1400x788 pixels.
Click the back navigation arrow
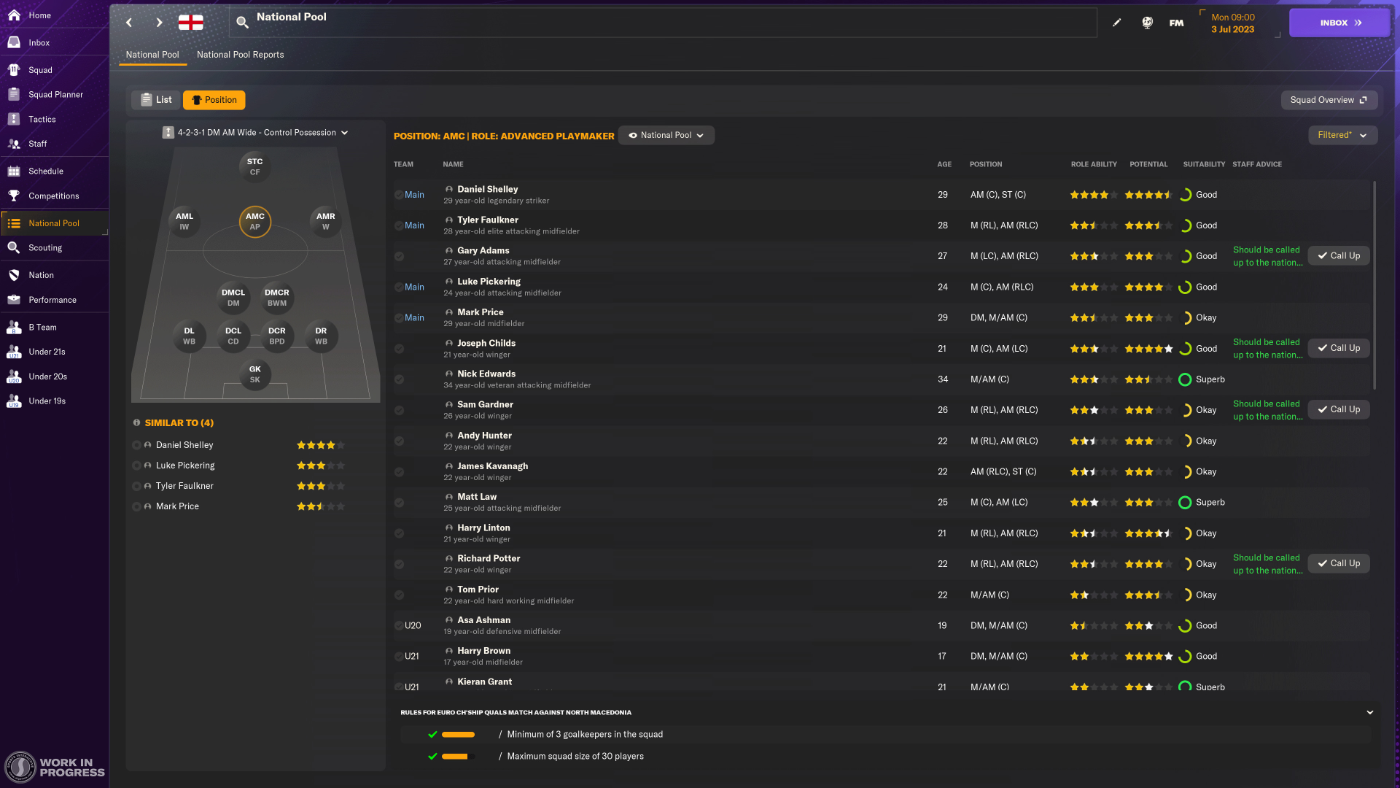[129, 22]
